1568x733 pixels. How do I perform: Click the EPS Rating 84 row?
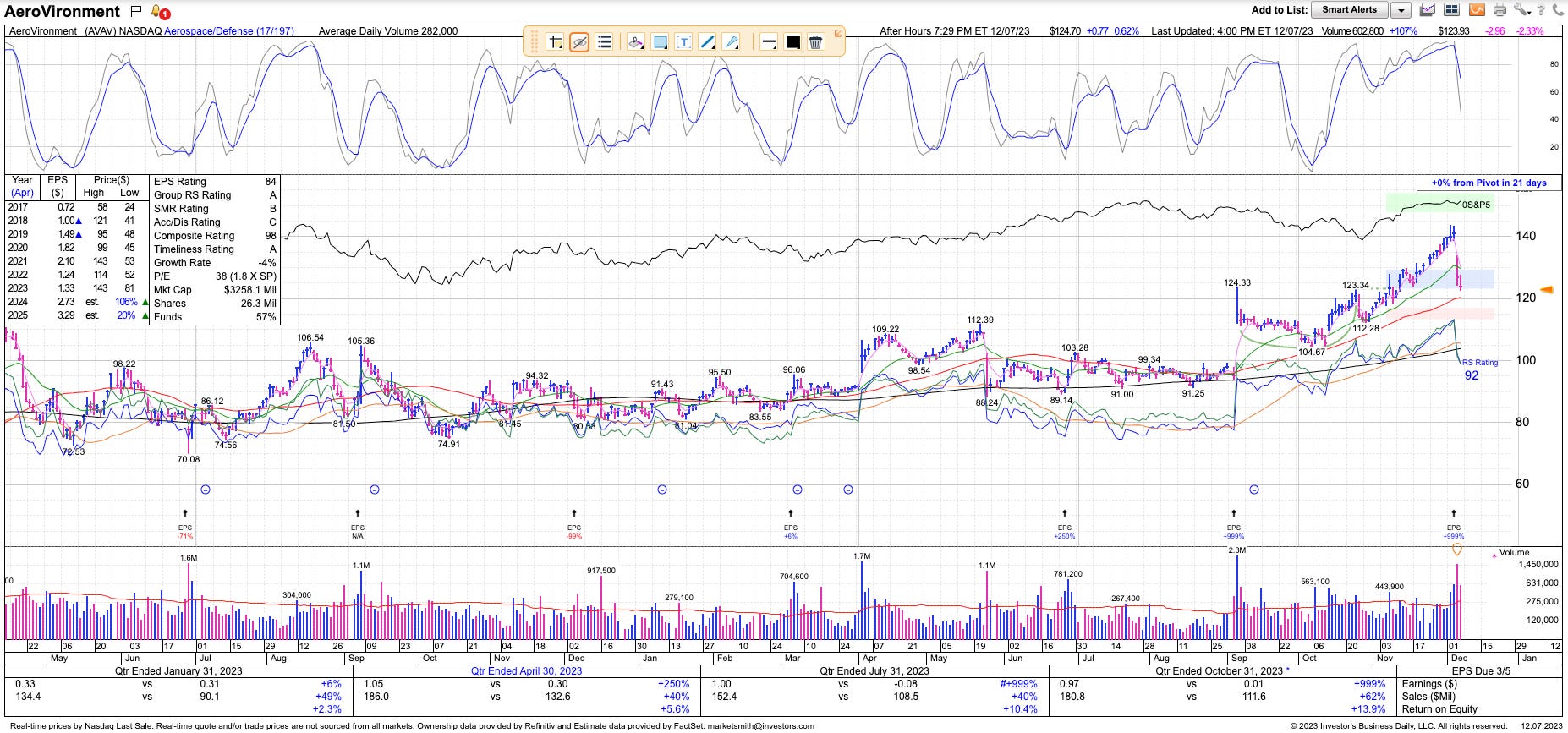click(x=215, y=182)
